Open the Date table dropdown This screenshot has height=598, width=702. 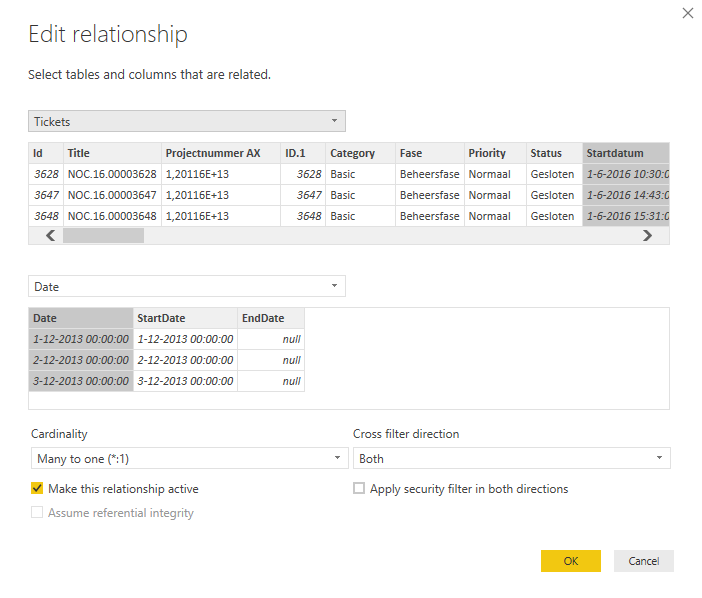point(187,286)
